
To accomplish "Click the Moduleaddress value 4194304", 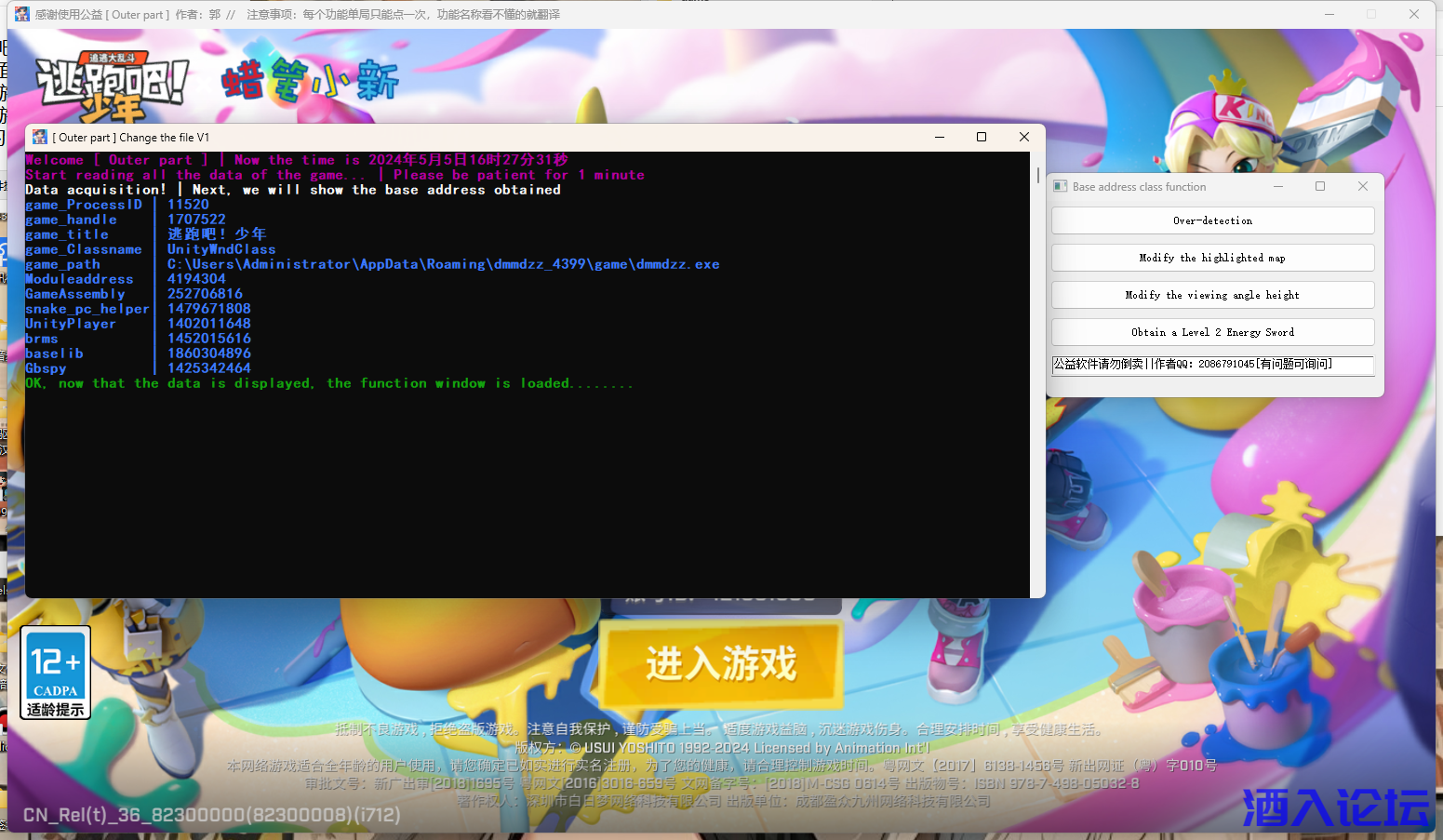I will point(196,279).
